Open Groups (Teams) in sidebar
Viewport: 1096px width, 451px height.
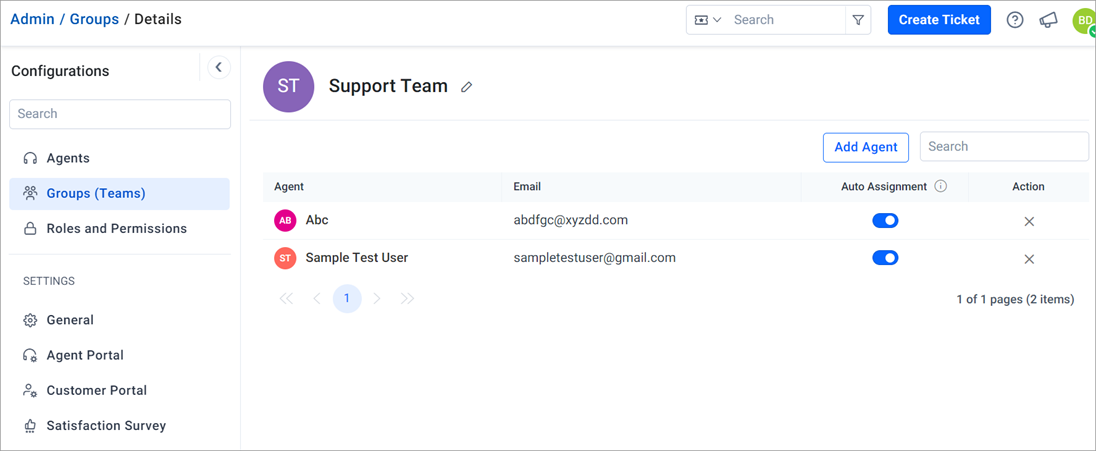click(x=120, y=194)
